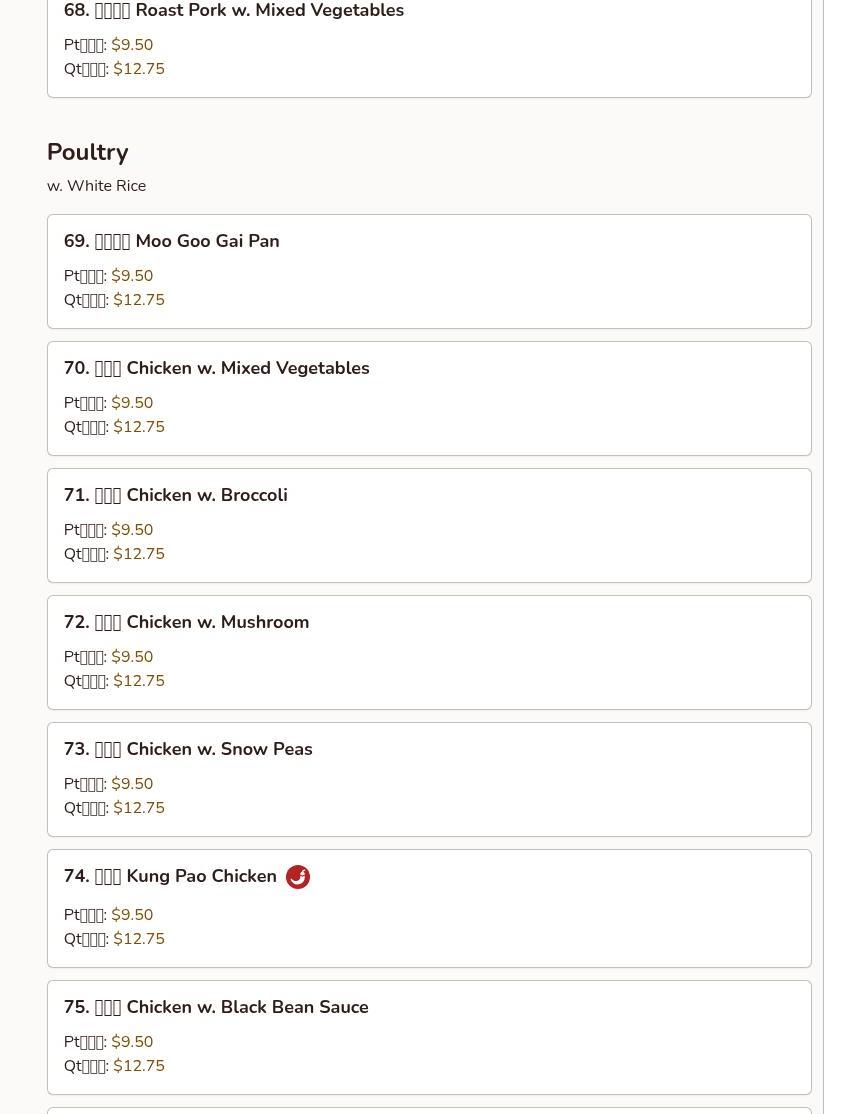Viewport: 844px width, 1114px height.
Task: Pick the pint price for Moo Goo Gai Pan
Action: click(132, 276)
